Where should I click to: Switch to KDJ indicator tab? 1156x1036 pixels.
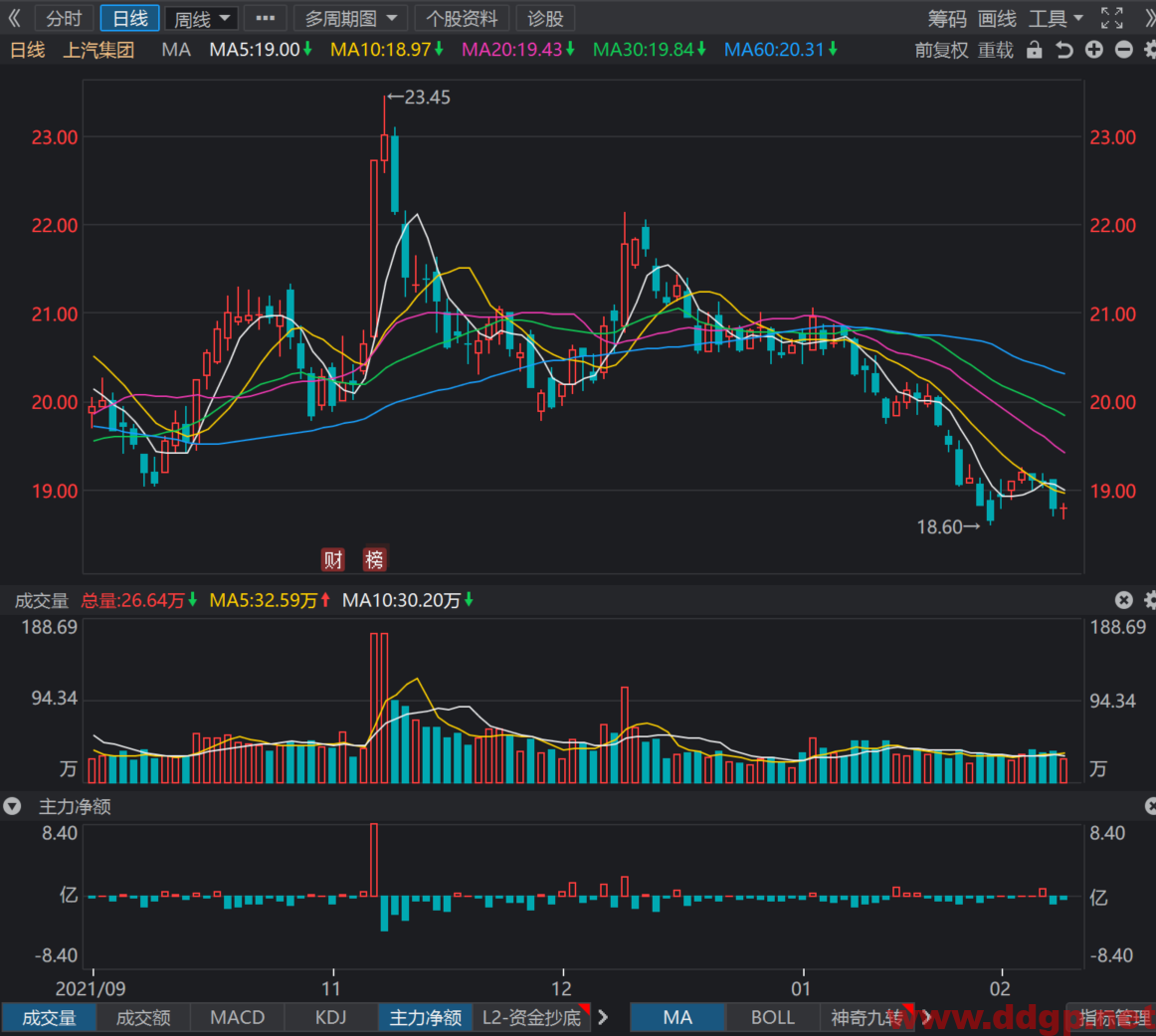[x=331, y=1017]
